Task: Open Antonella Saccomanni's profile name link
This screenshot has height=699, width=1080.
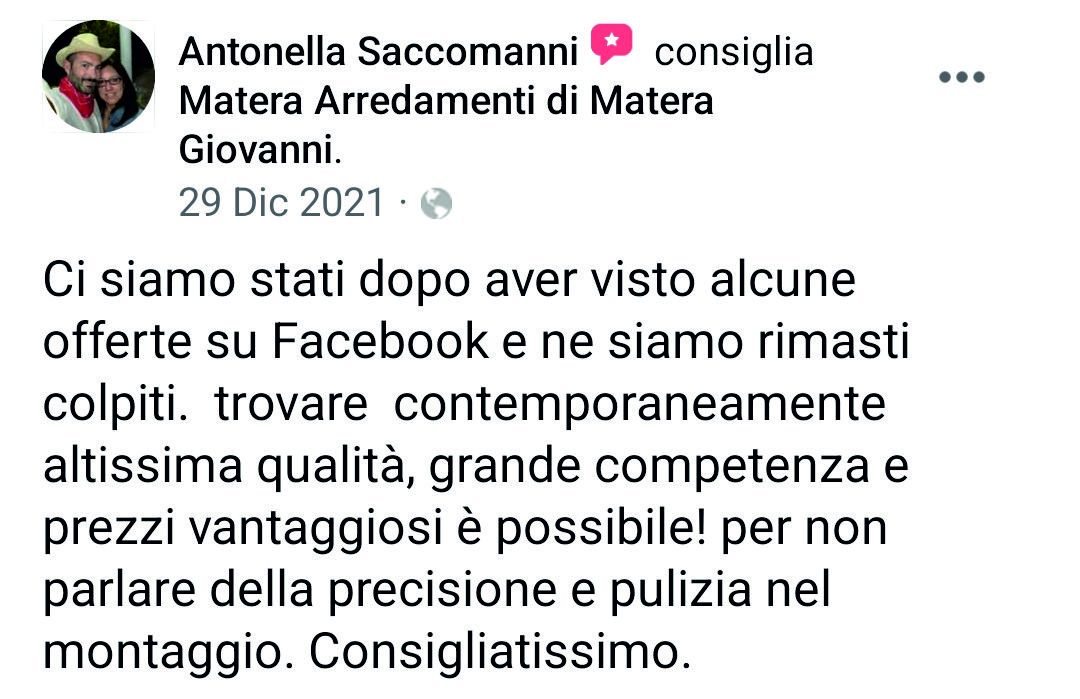Action: 378,52
